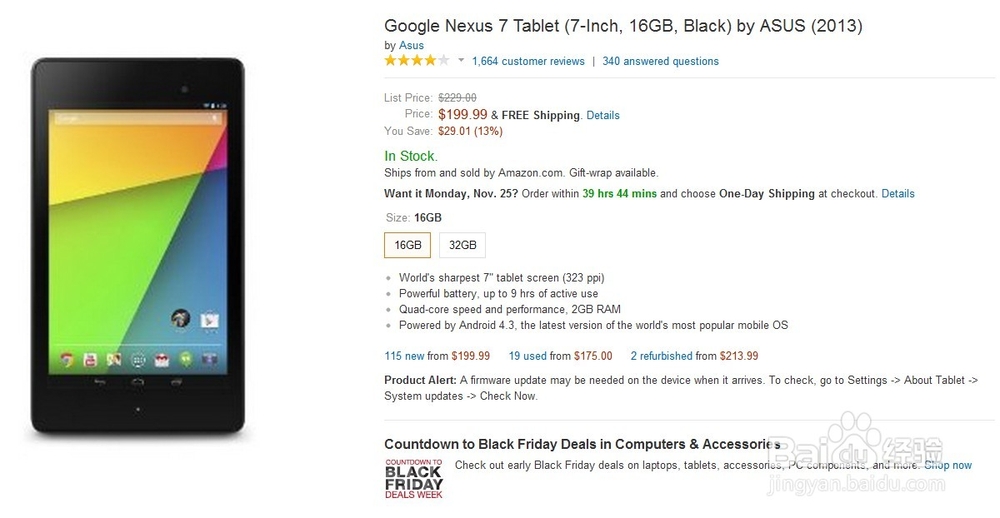Click Details next to FREE Shipping
This screenshot has width=1000, height=518.
[x=603, y=115]
